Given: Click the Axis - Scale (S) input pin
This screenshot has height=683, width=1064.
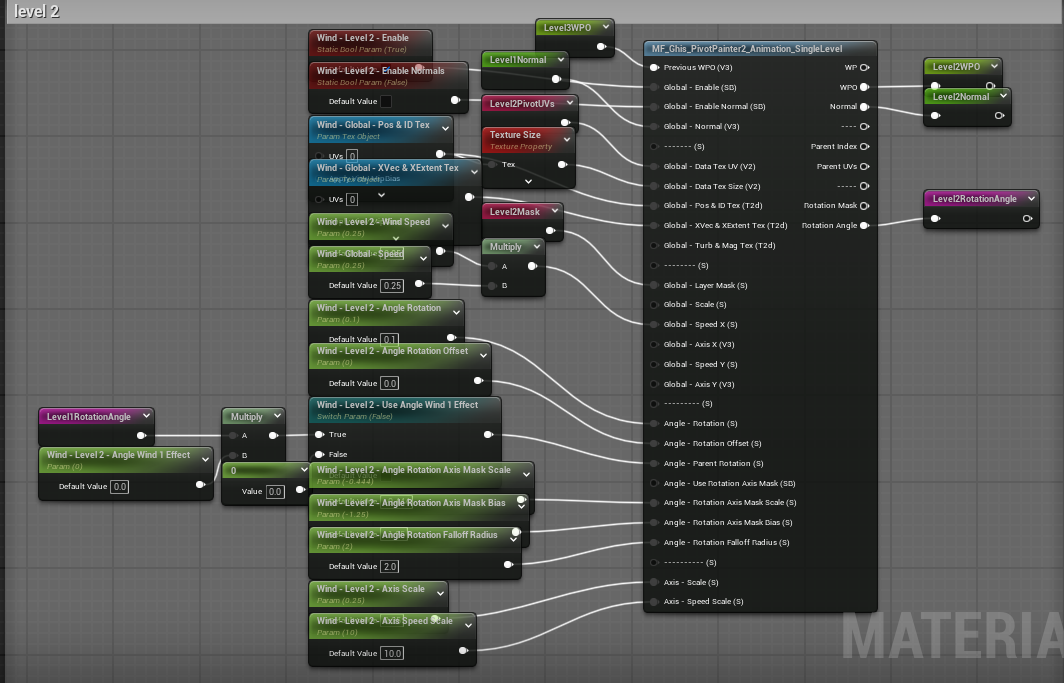Looking at the screenshot, I should (654, 582).
